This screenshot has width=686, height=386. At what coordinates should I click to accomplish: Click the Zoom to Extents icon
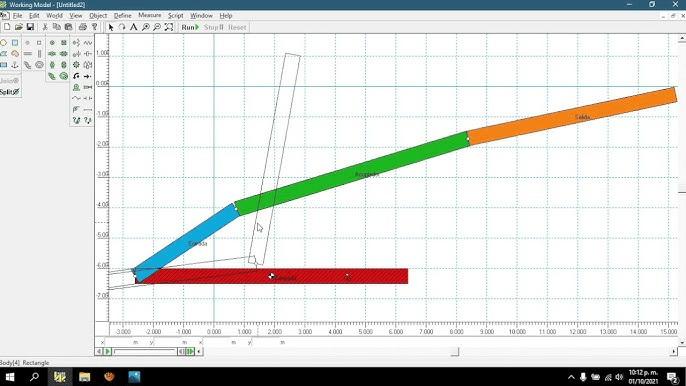pos(168,27)
